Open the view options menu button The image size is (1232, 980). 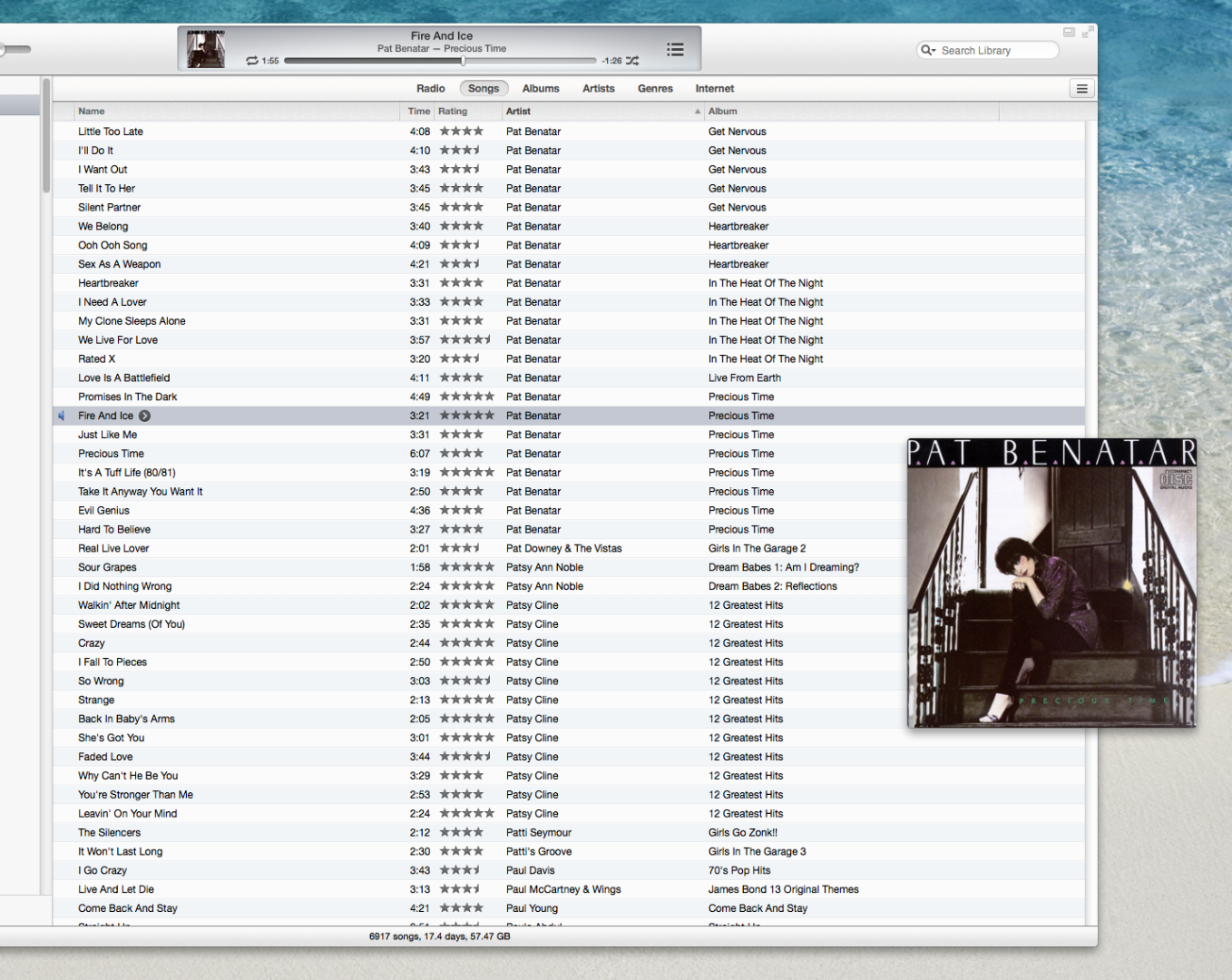pos(1081,88)
